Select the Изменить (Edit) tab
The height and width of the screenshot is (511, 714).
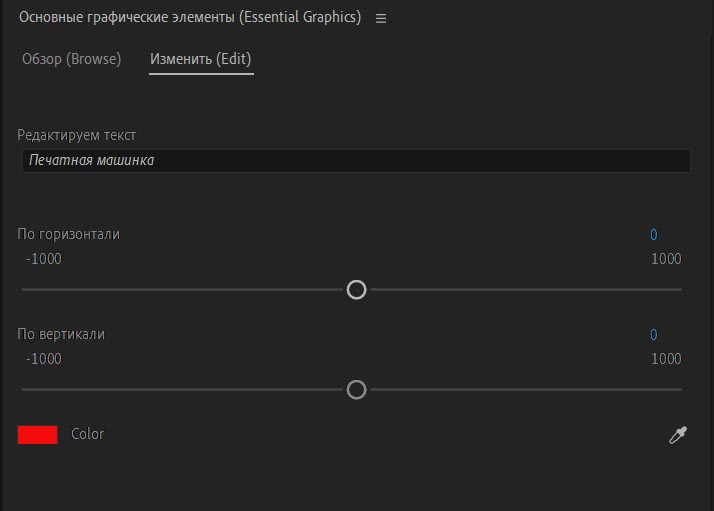[201, 59]
